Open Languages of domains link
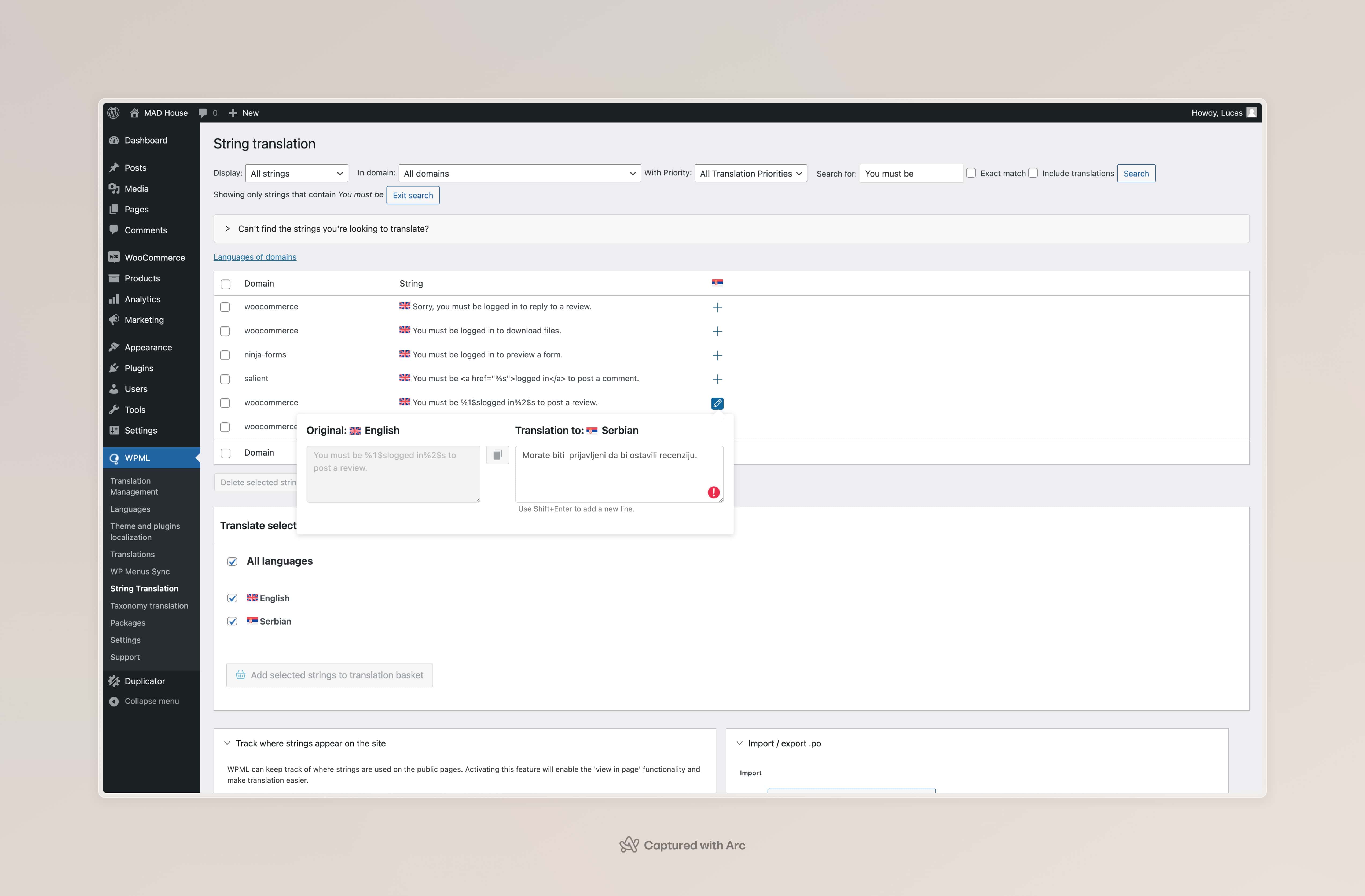Screen dimensions: 1365x896 [255, 257]
